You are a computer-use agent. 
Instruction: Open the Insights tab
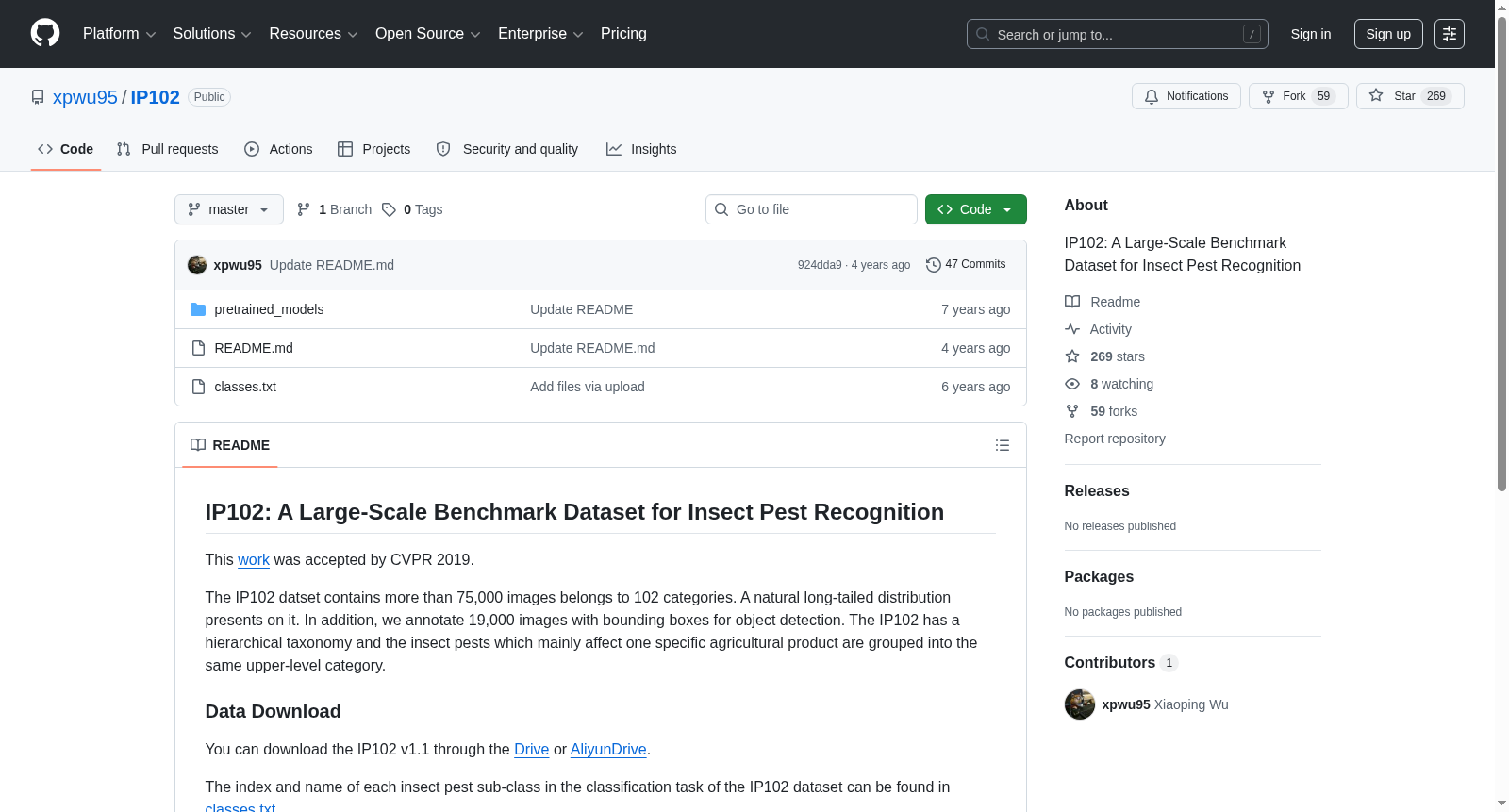click(x=641, y=149)
